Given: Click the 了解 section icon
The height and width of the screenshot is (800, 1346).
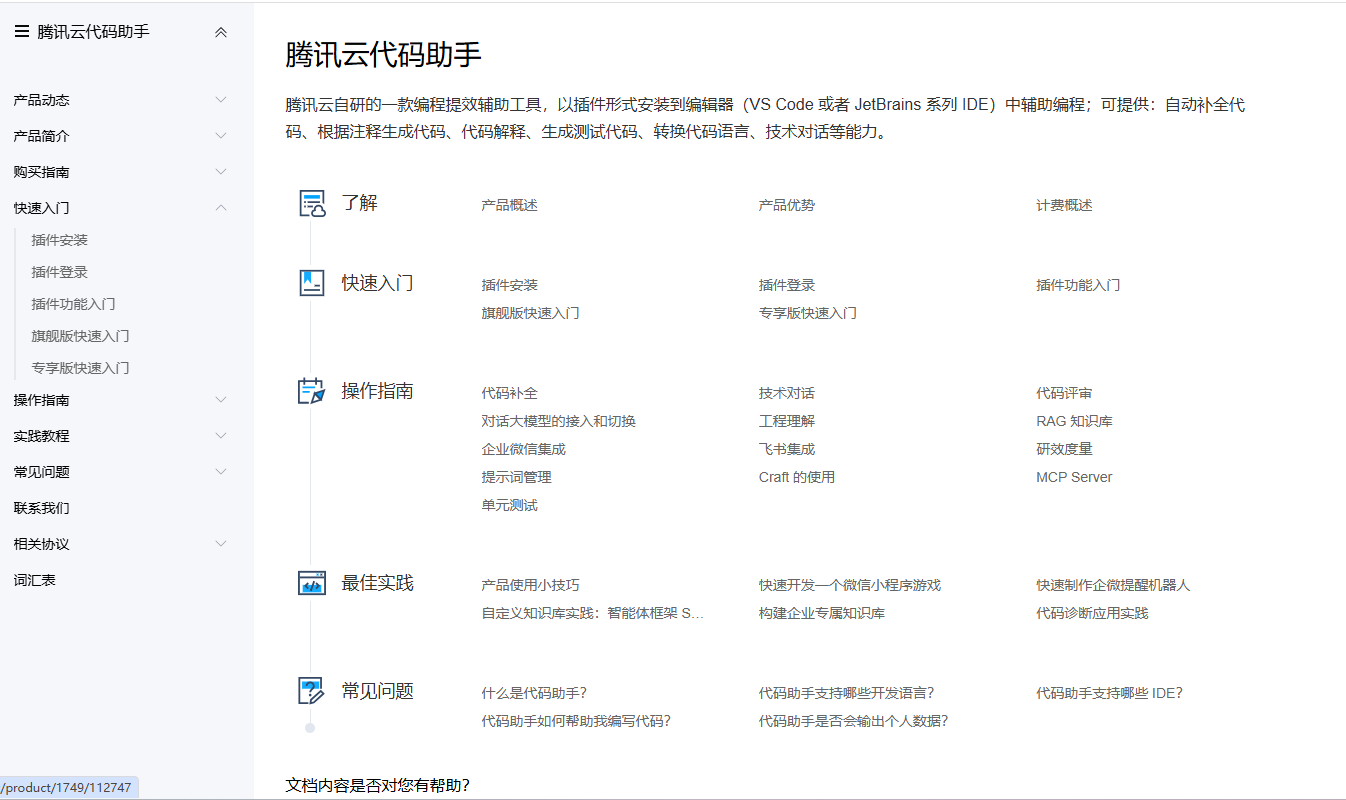Looking at the screenshot, I should (313, 204).
